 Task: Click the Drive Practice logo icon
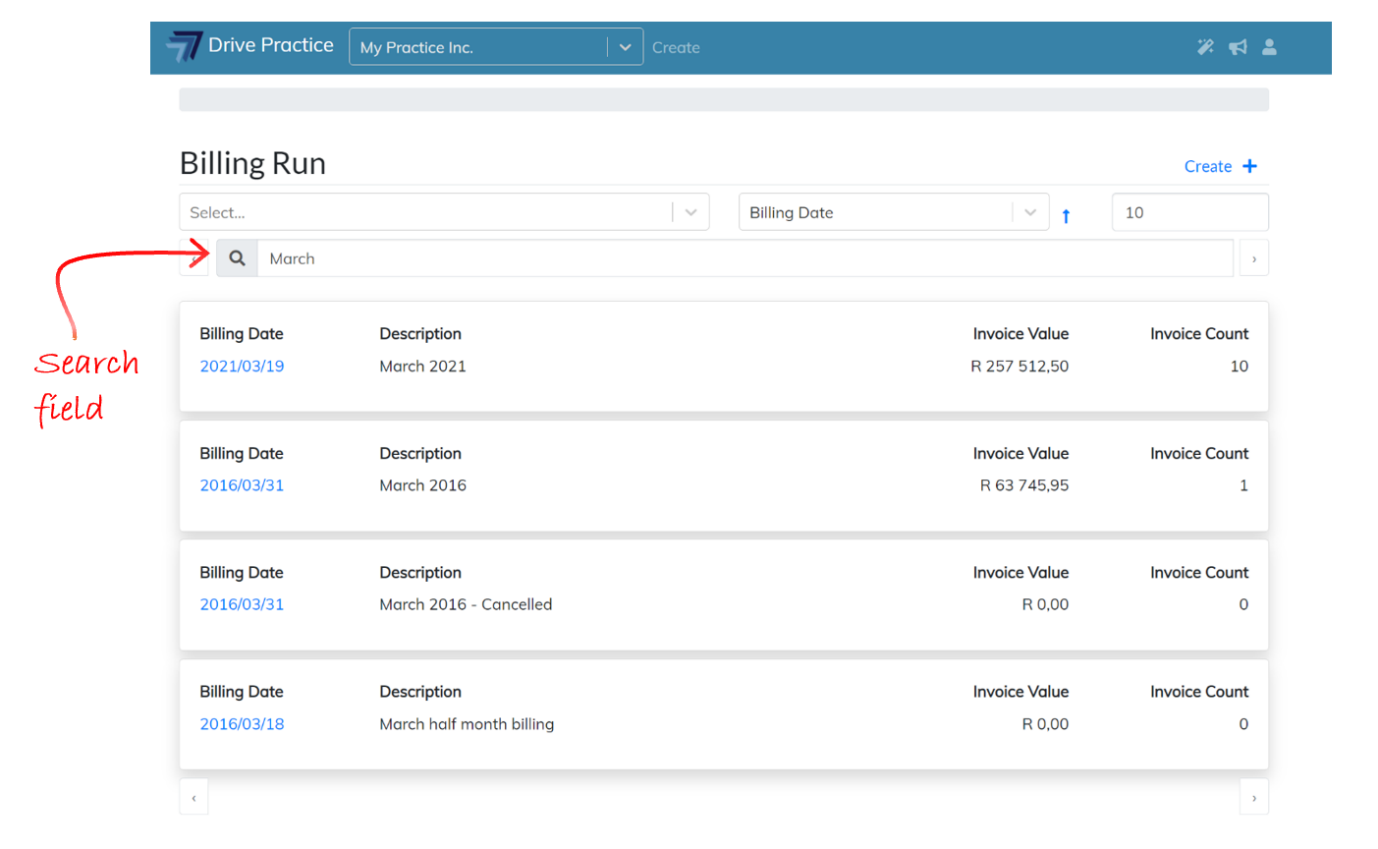coord(184,47)
